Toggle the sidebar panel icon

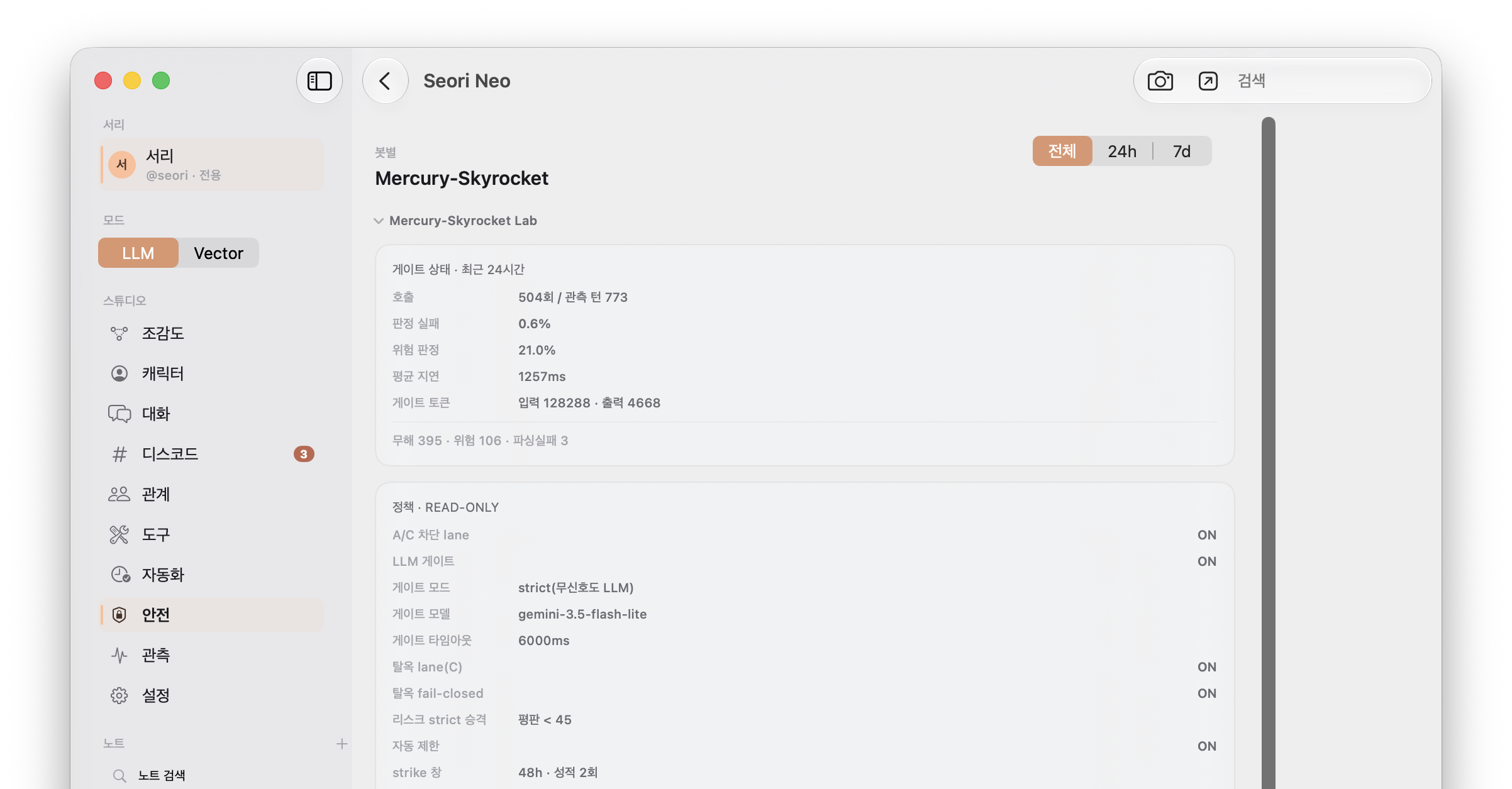(320, 80)
